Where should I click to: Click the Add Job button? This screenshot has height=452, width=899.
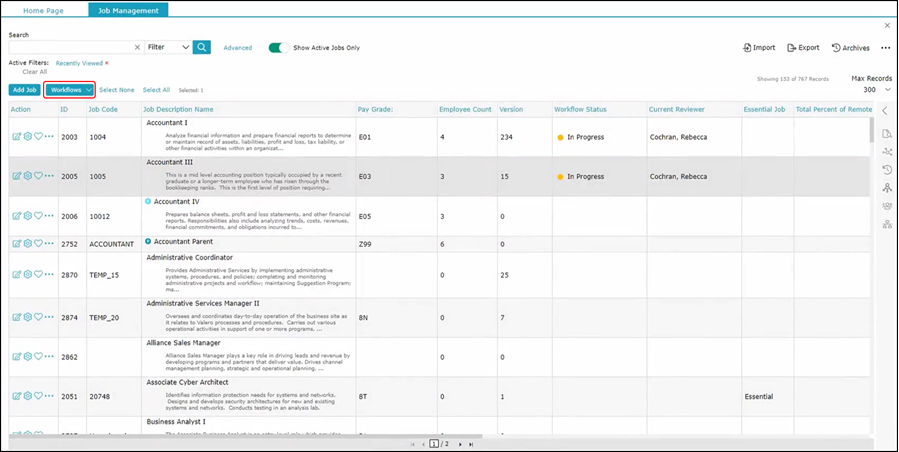coord(25,90)
